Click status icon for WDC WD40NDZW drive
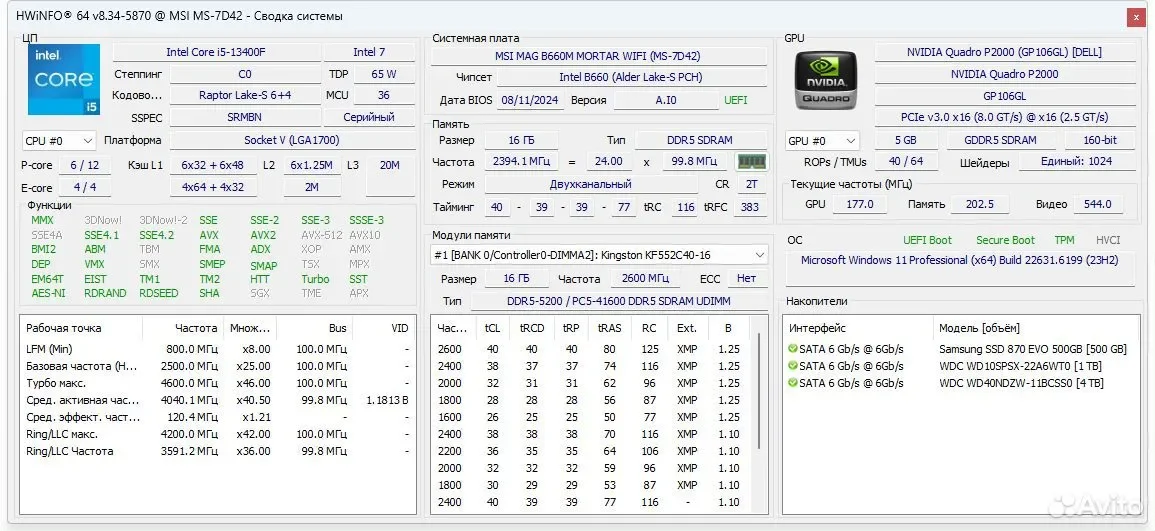This screenshot has width=1155, height=531. (793, 383)
